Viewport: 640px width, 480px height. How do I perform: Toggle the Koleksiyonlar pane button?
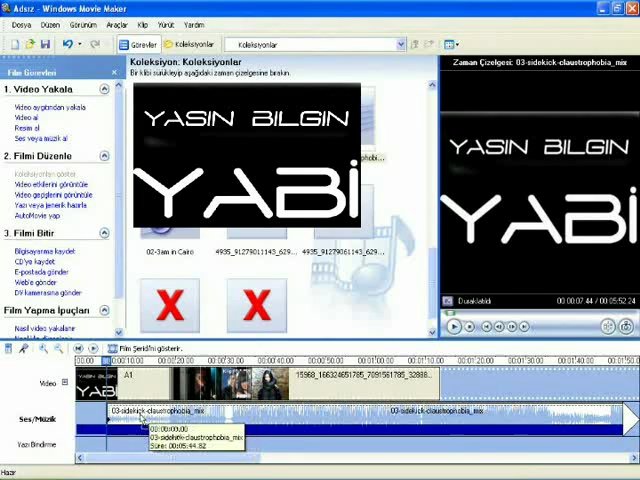point(189,44)
